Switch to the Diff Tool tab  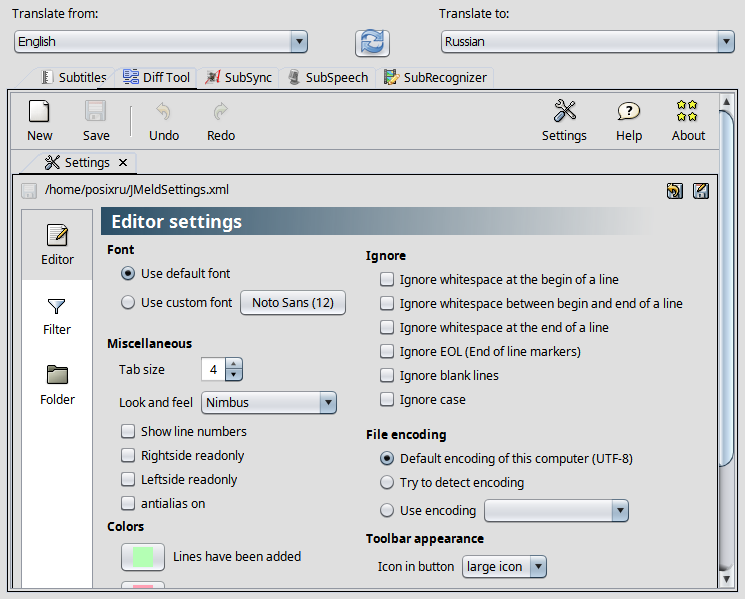pyautogui.click(x=156, y=77)
